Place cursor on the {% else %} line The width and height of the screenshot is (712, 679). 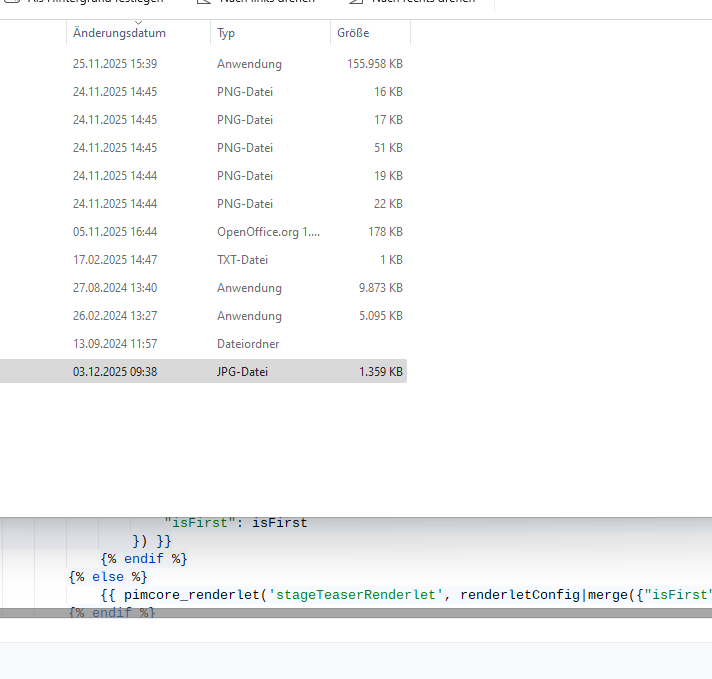(108, 577)
